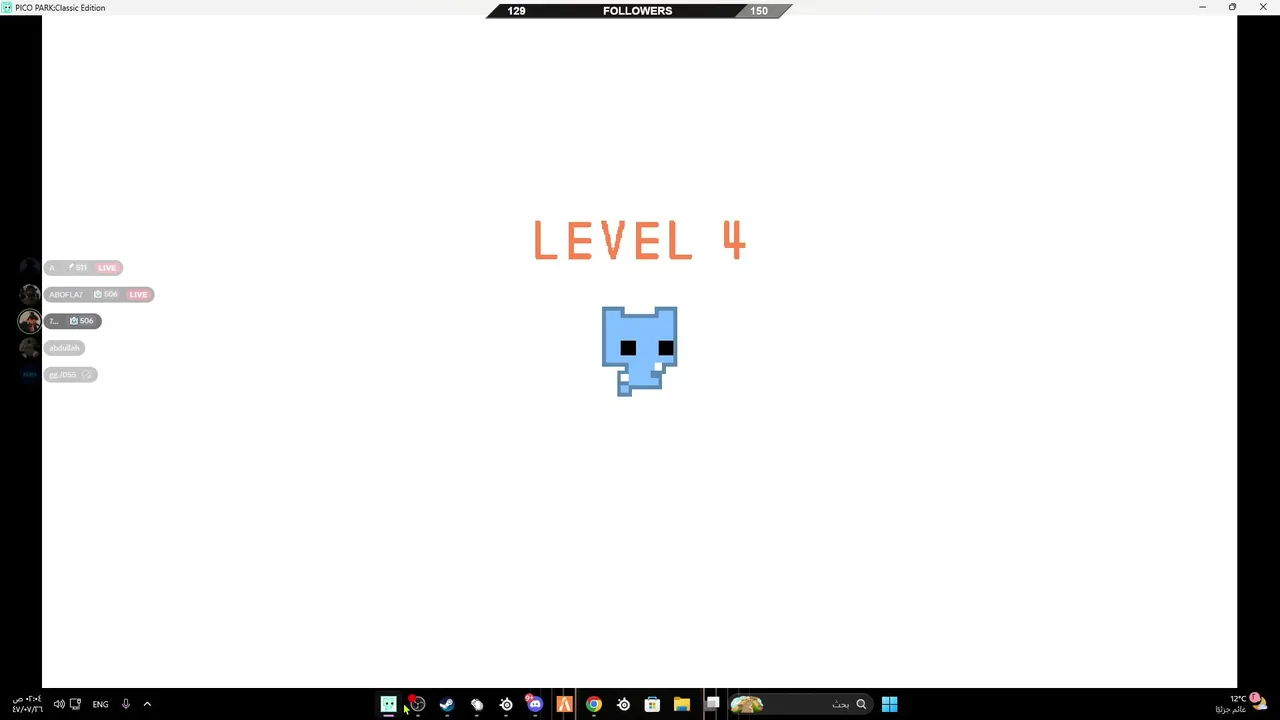Open Steam from the taskbar
Screen dimensions: 1280x720
[447, 704]
